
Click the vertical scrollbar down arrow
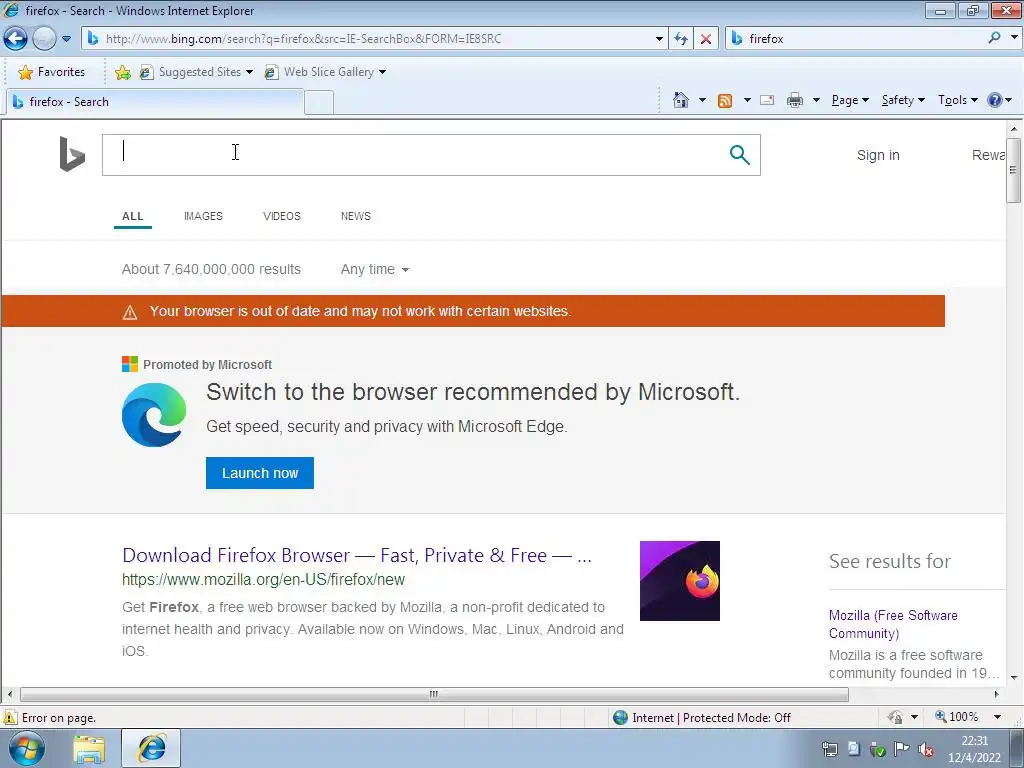[1014, 677]
